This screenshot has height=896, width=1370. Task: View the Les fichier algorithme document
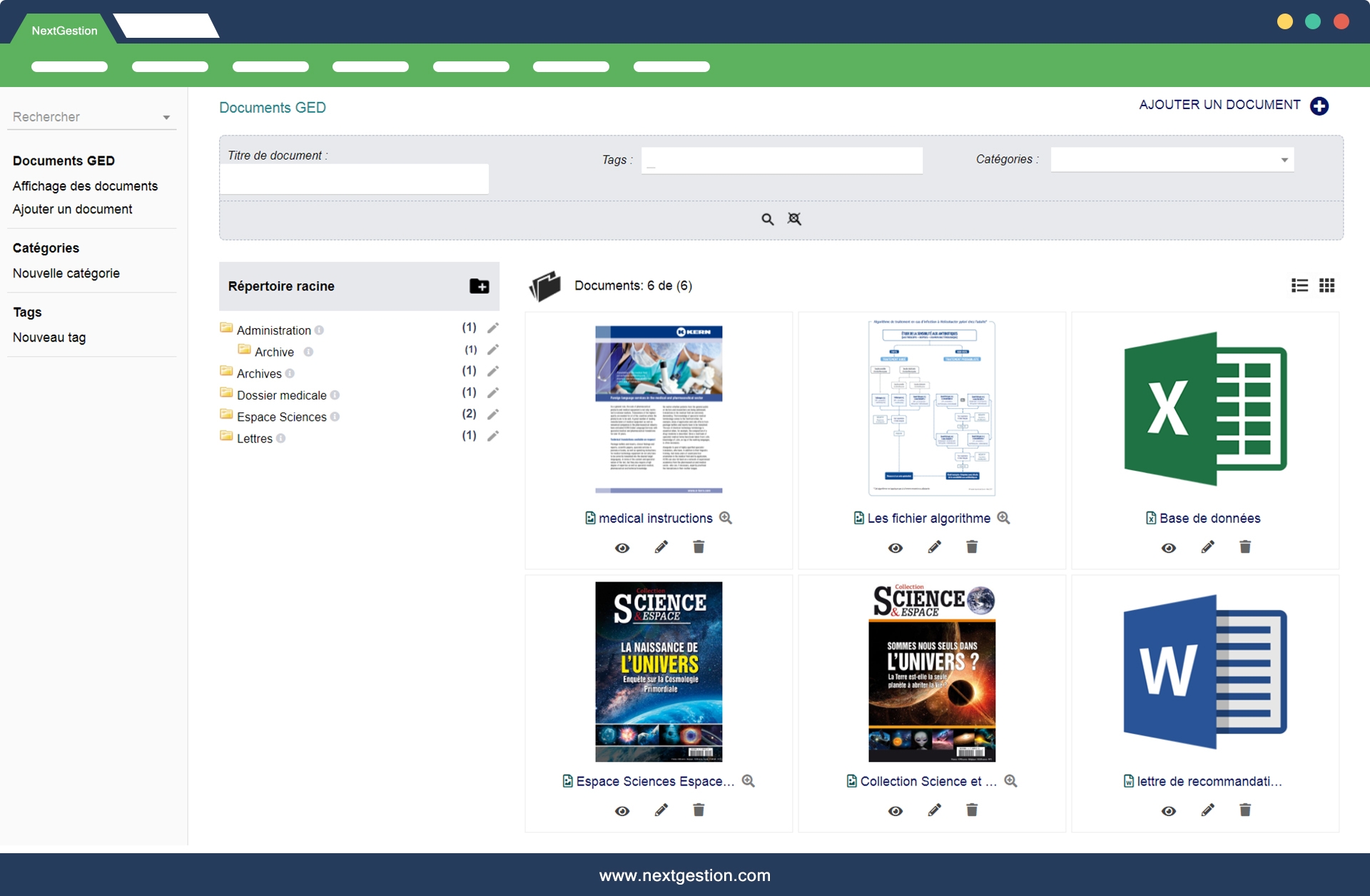[x=895, y=548]
